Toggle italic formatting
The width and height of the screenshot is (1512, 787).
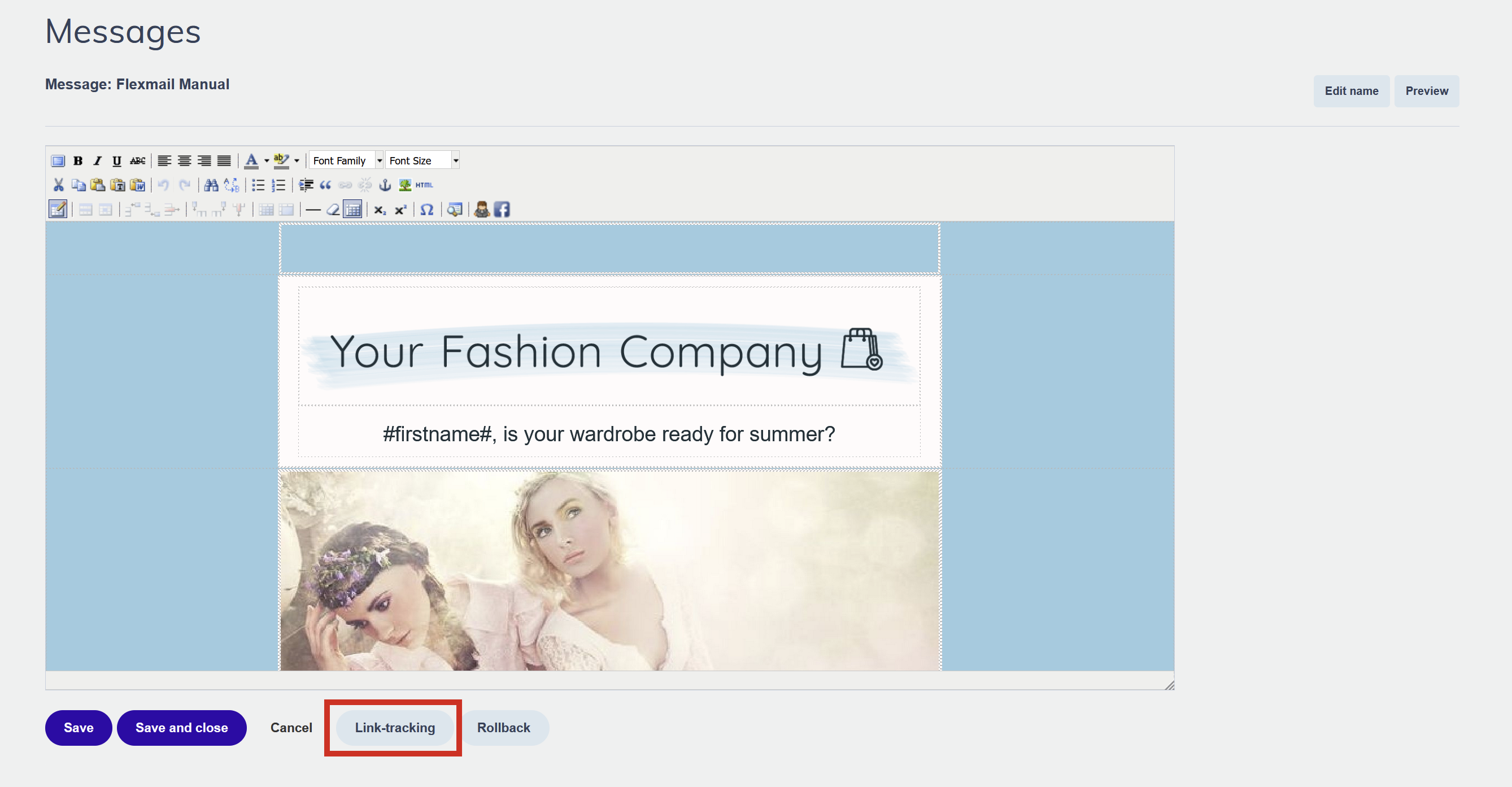coord(98,161)
